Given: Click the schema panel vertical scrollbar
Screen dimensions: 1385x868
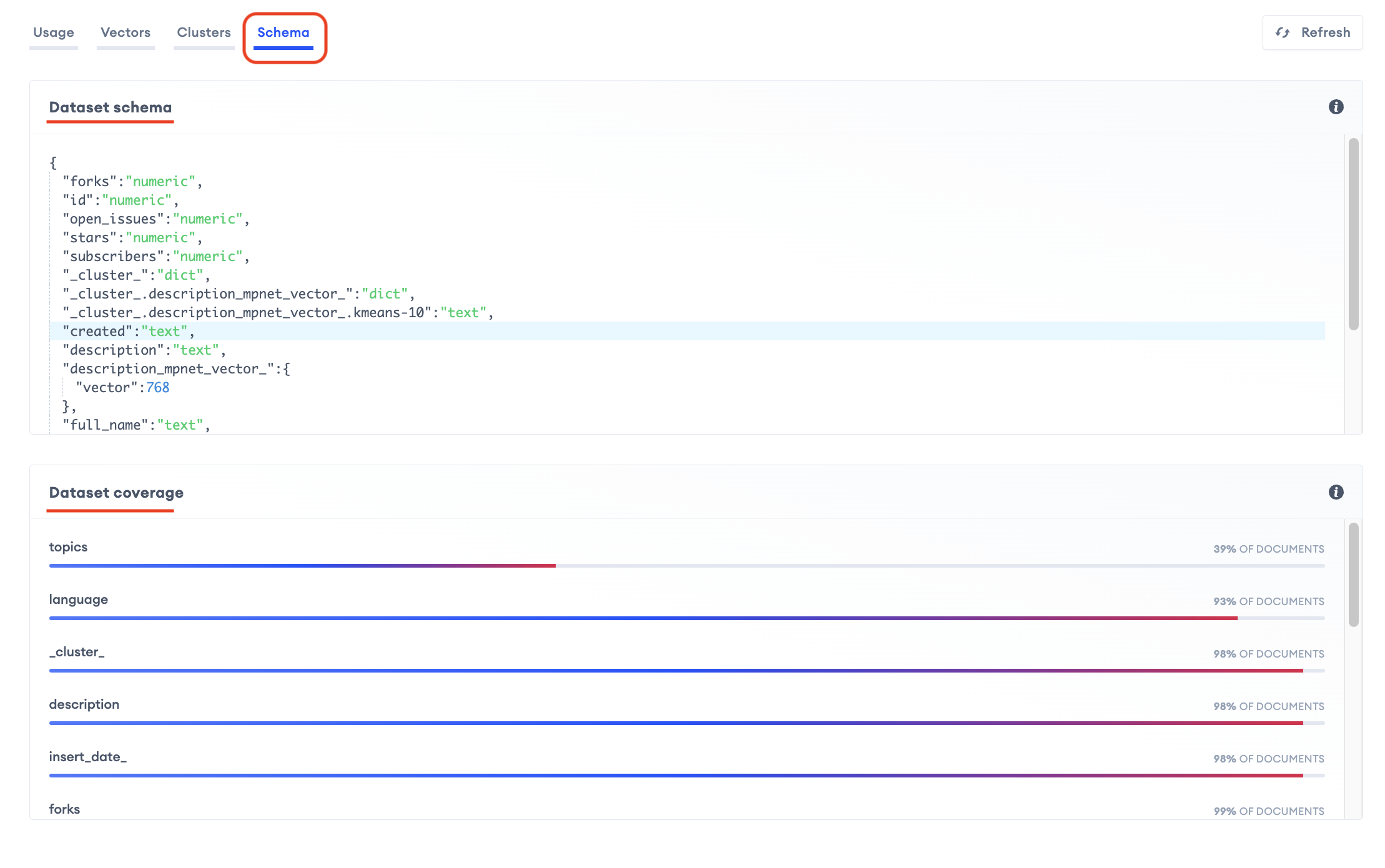Looking at the screenshot, I should click(1353, 234).
